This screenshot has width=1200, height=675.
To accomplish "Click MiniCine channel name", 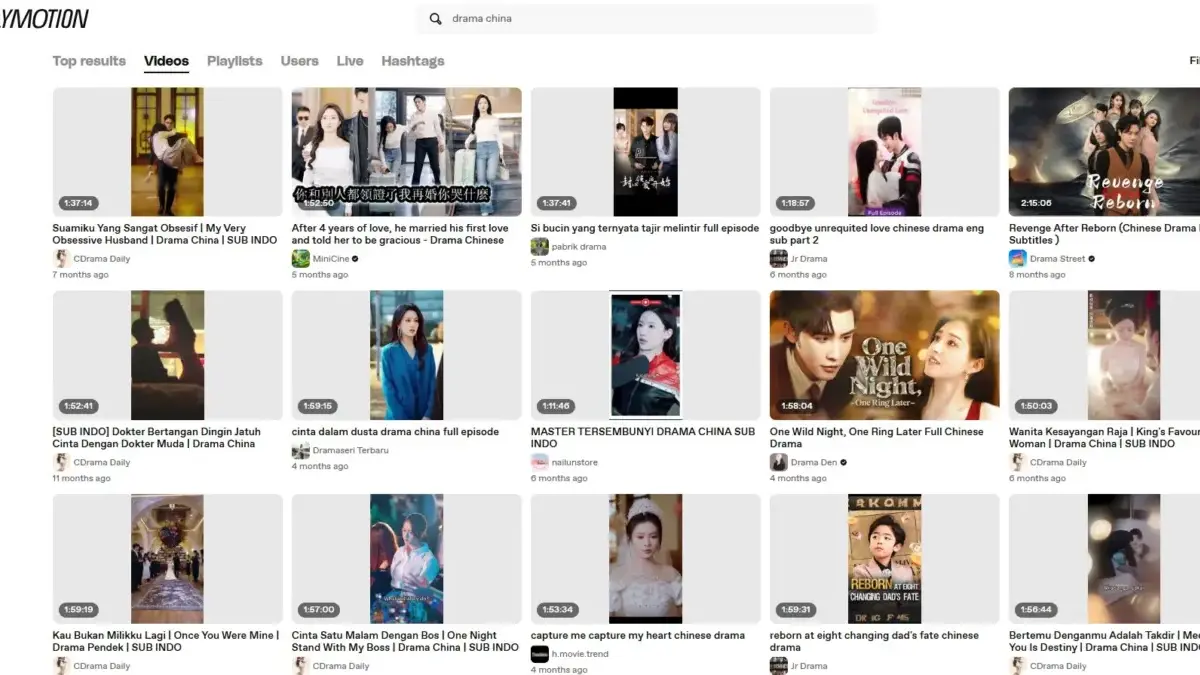I will (x=331, y=259).
